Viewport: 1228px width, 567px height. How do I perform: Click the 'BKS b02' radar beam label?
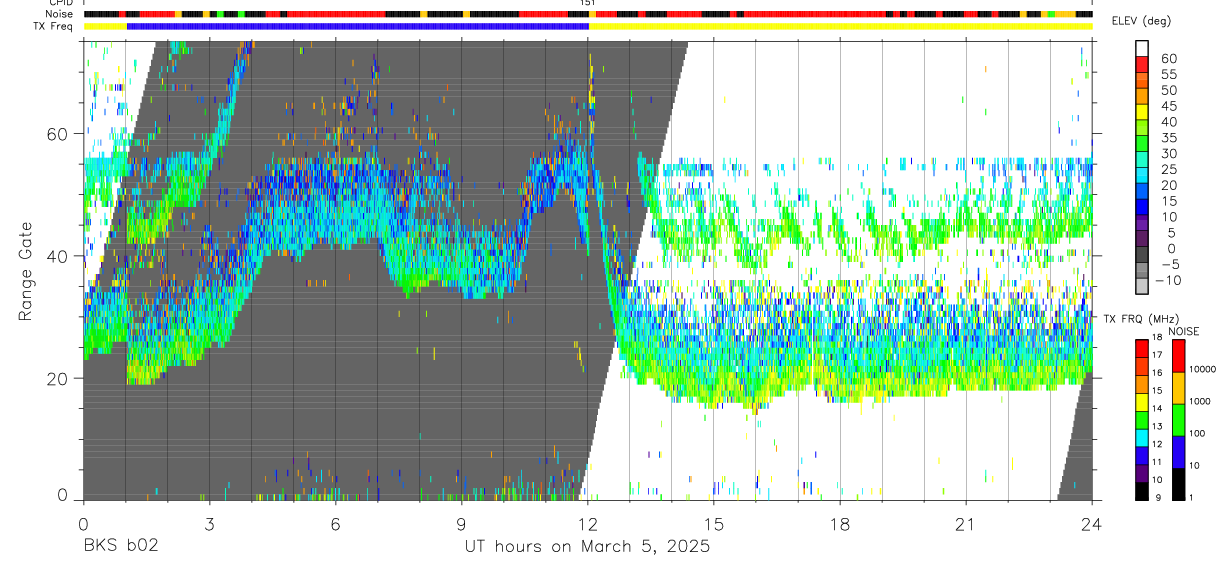(120, 547)
